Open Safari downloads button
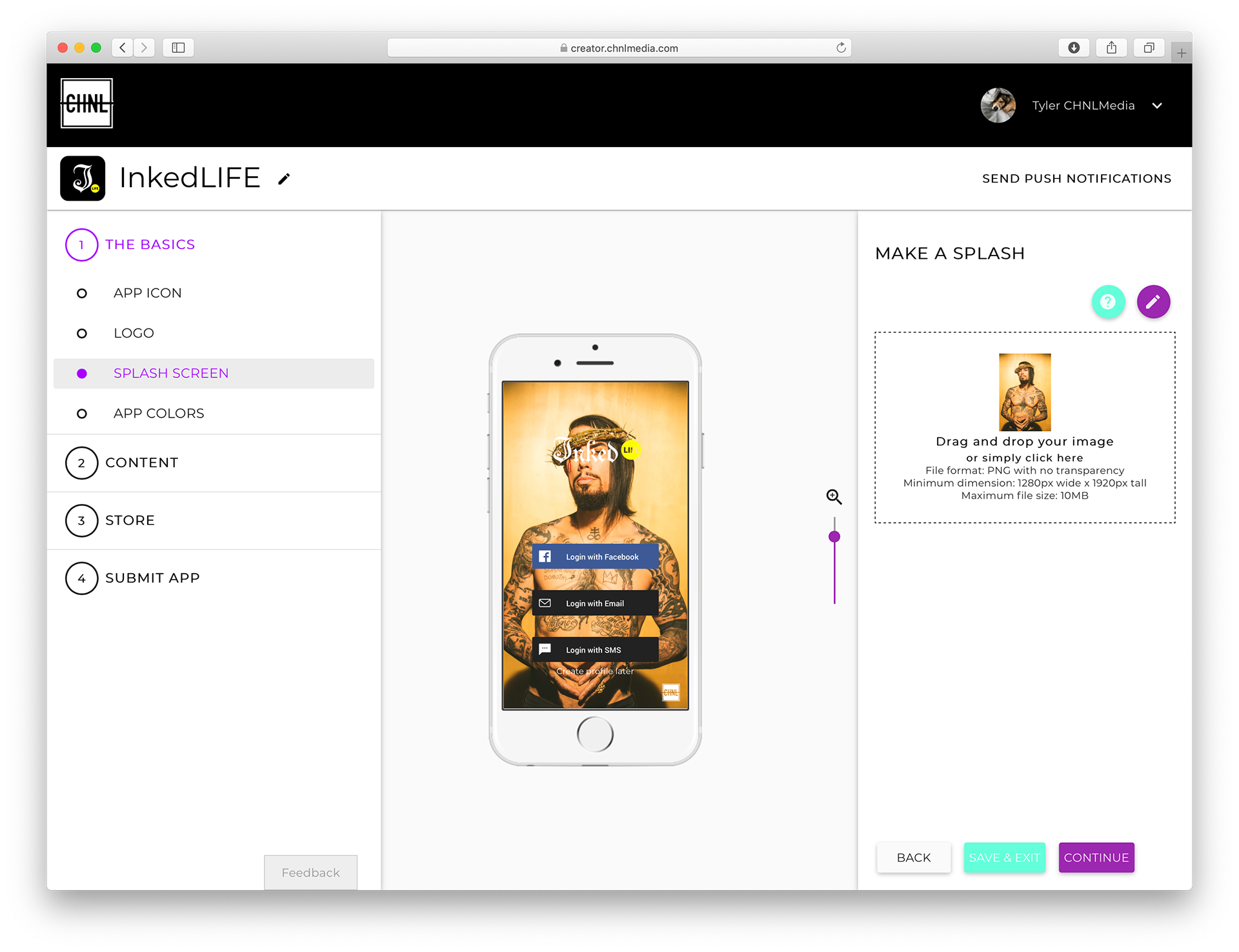 tap(1074, 48)
